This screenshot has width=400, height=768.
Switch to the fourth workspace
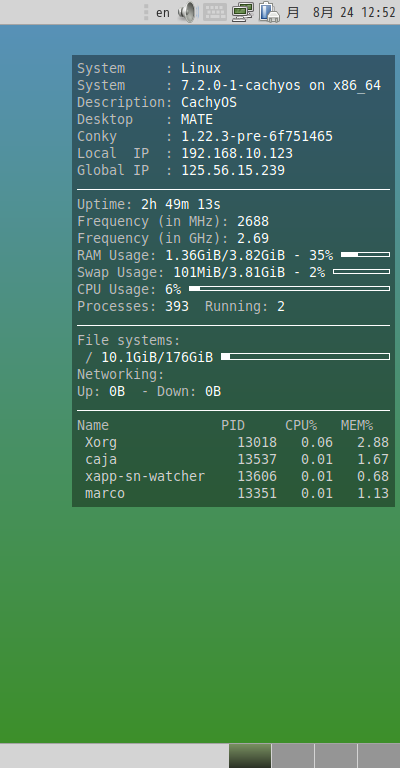(379, 756)
